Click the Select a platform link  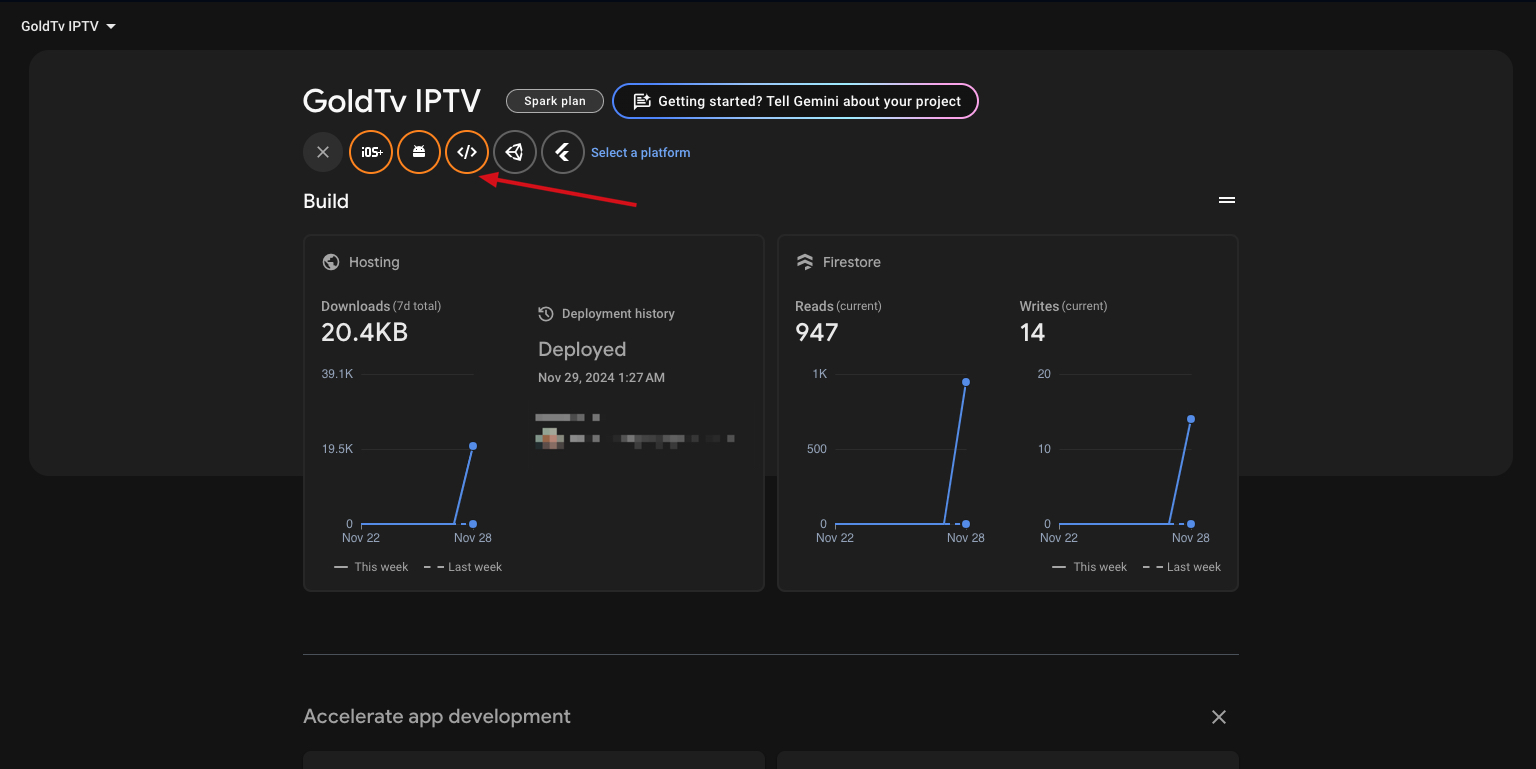point(641,153)
